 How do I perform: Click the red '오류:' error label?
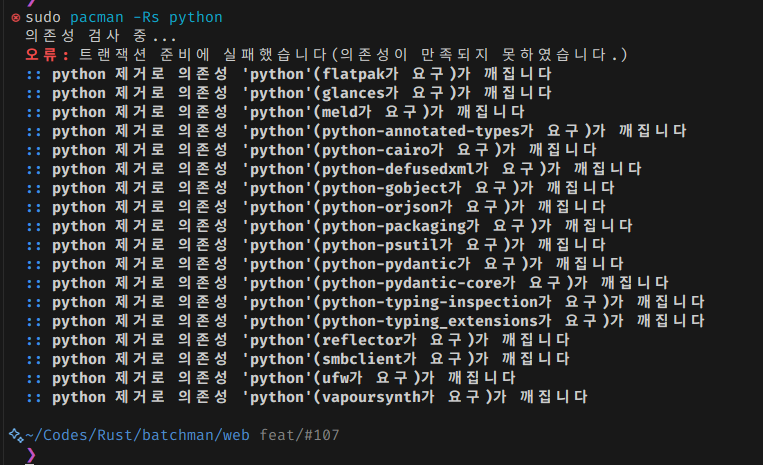(x=47, y=54)
